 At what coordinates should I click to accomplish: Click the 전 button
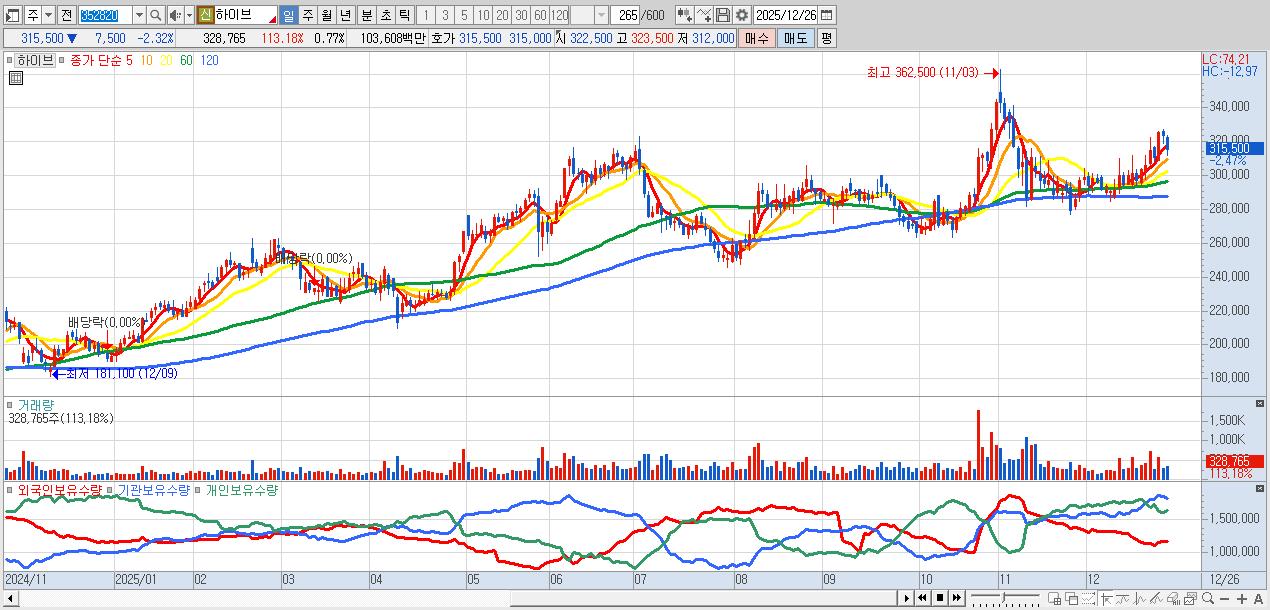tap(66, 15)
